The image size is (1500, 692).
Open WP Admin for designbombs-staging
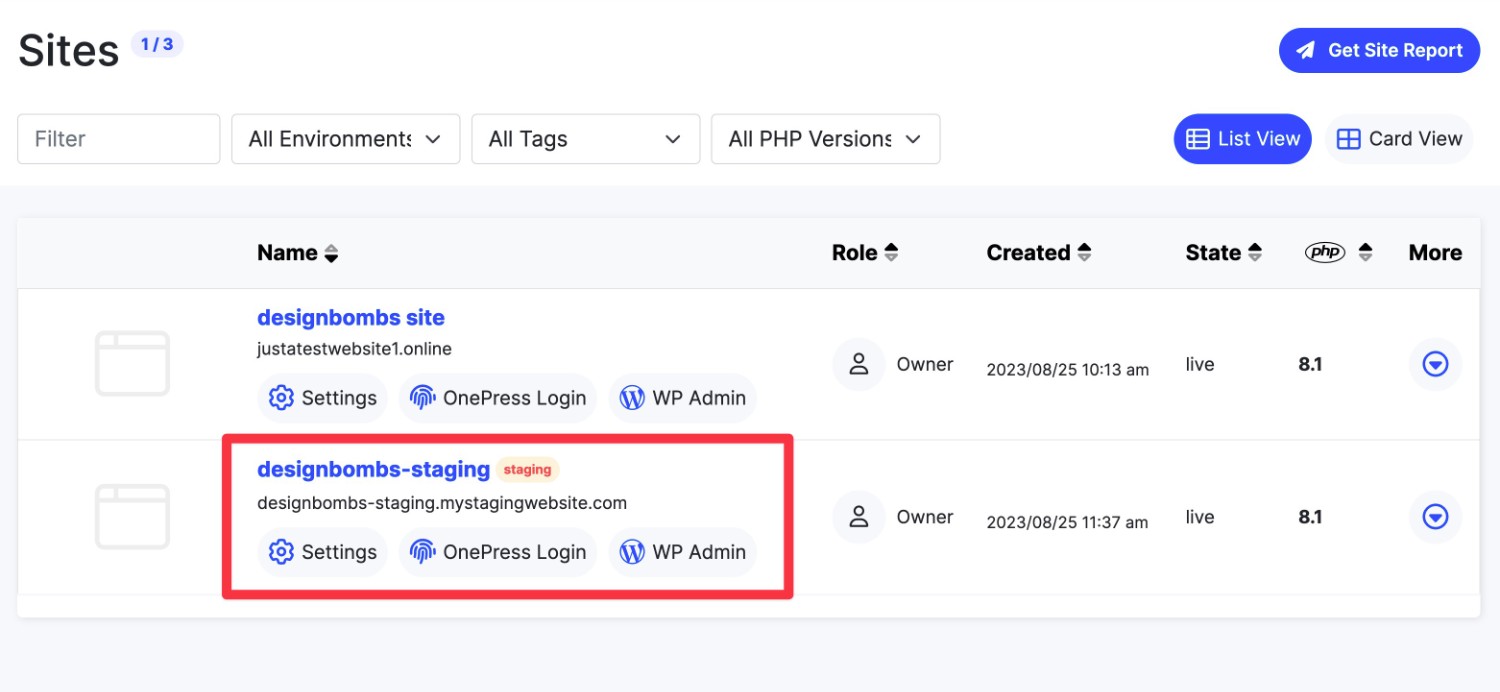683,552
